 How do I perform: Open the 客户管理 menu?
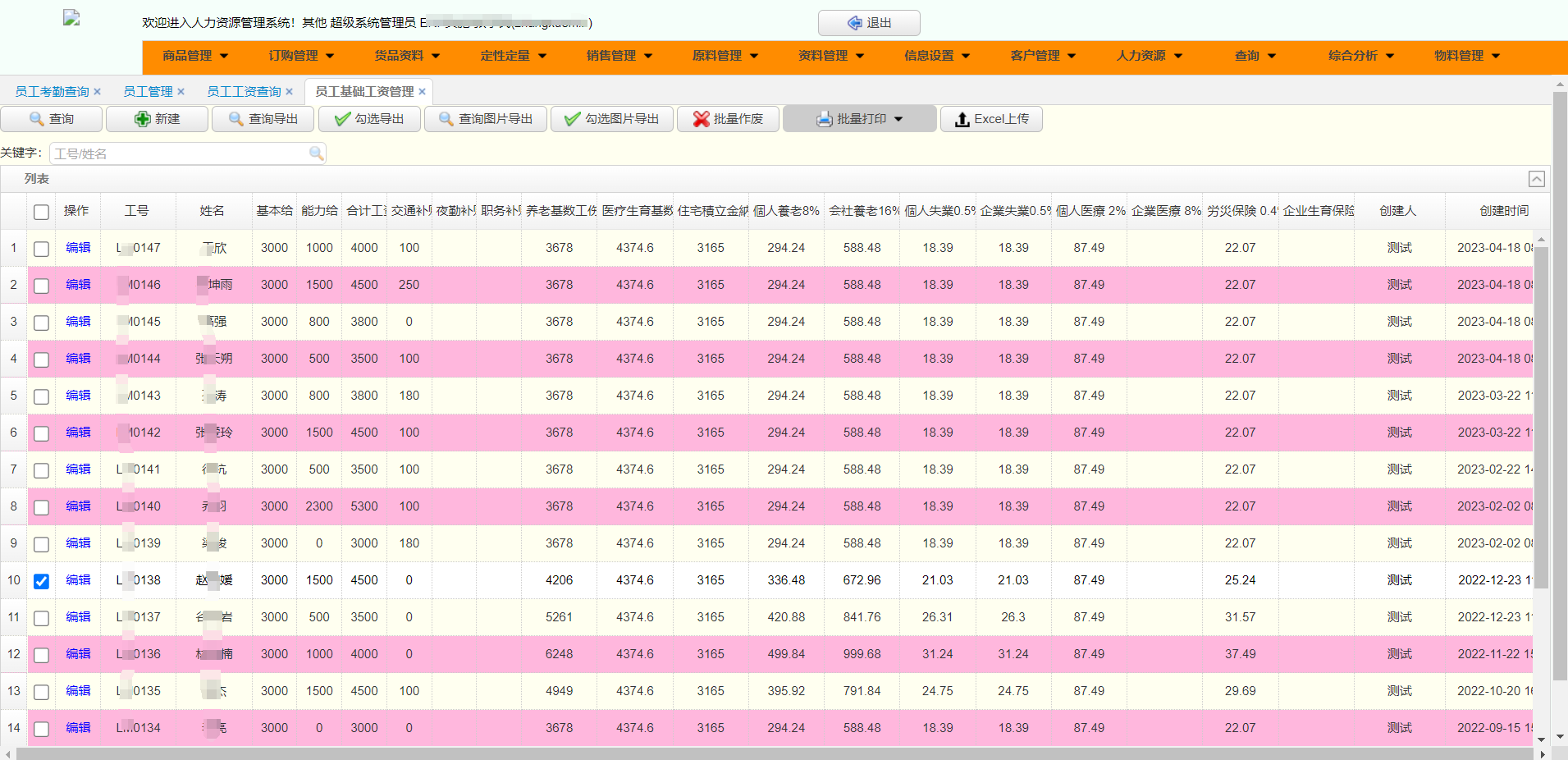1042,56
